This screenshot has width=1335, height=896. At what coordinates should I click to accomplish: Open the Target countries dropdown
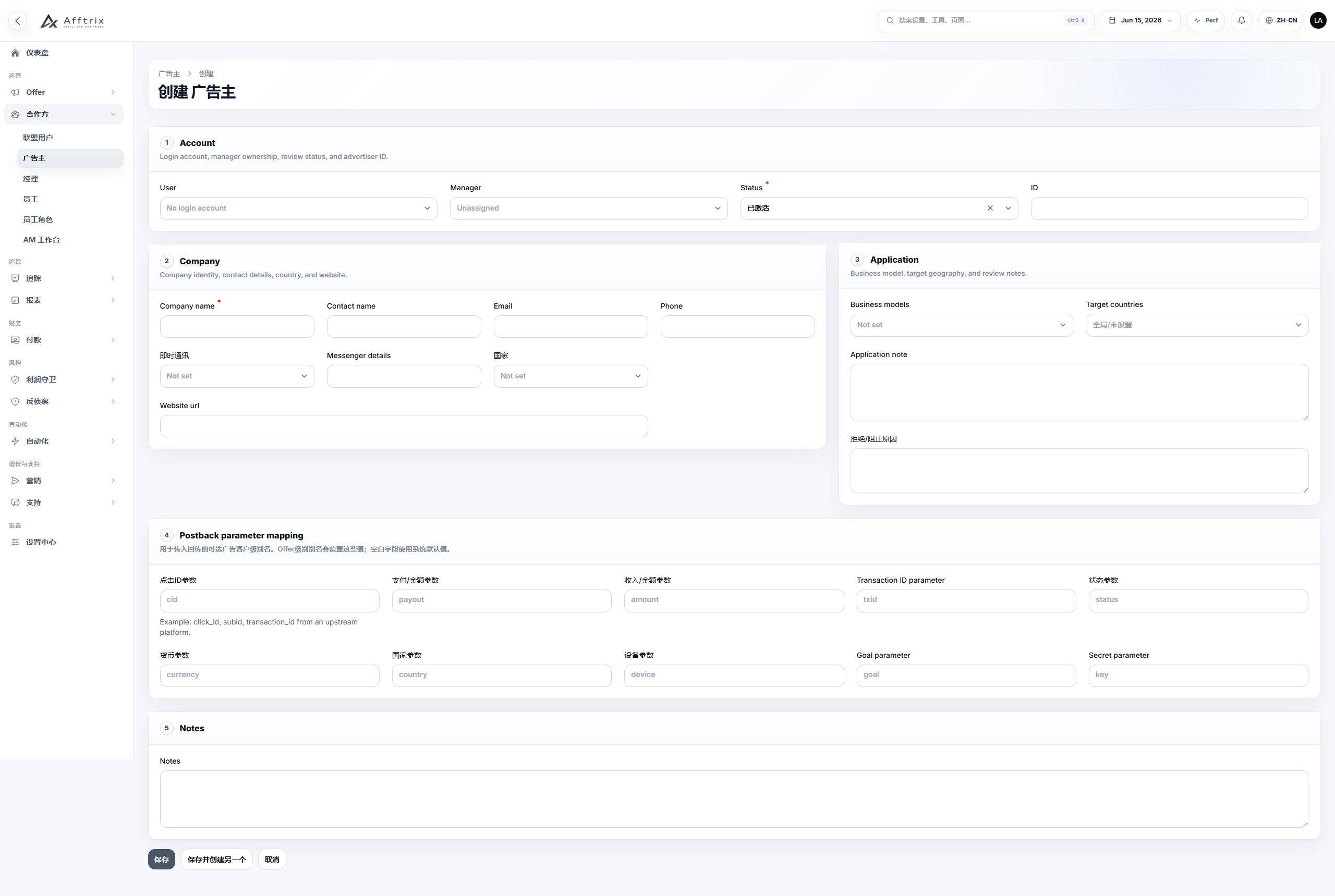tap(1197, 325)
